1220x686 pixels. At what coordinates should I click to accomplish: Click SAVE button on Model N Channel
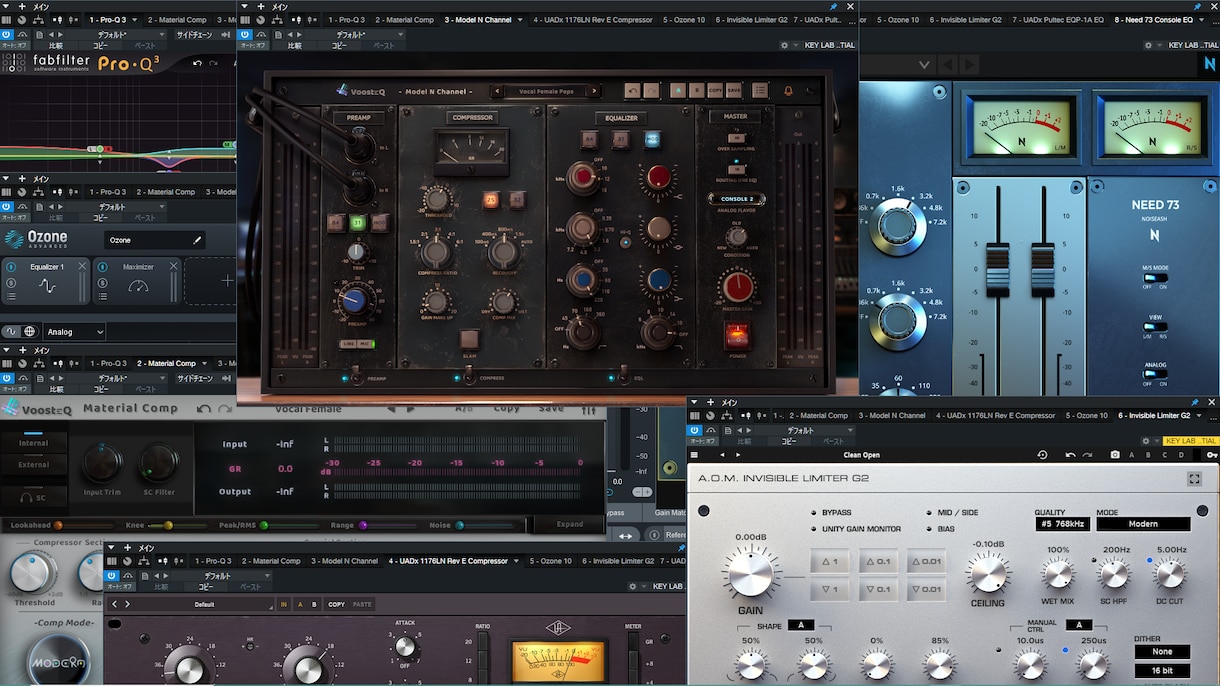(x=733, y=91)
